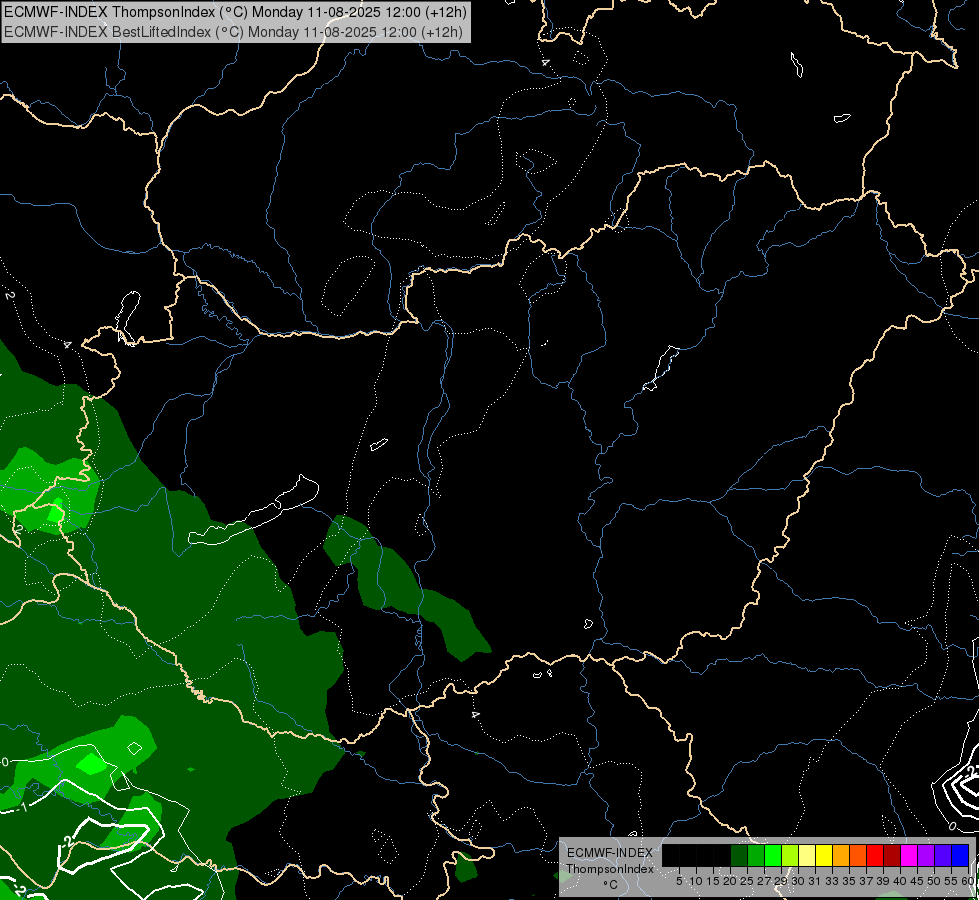Viewport: 979px width, 900px height.
Task: Click the legend tick value 33
Action: (x=832, y=881)
